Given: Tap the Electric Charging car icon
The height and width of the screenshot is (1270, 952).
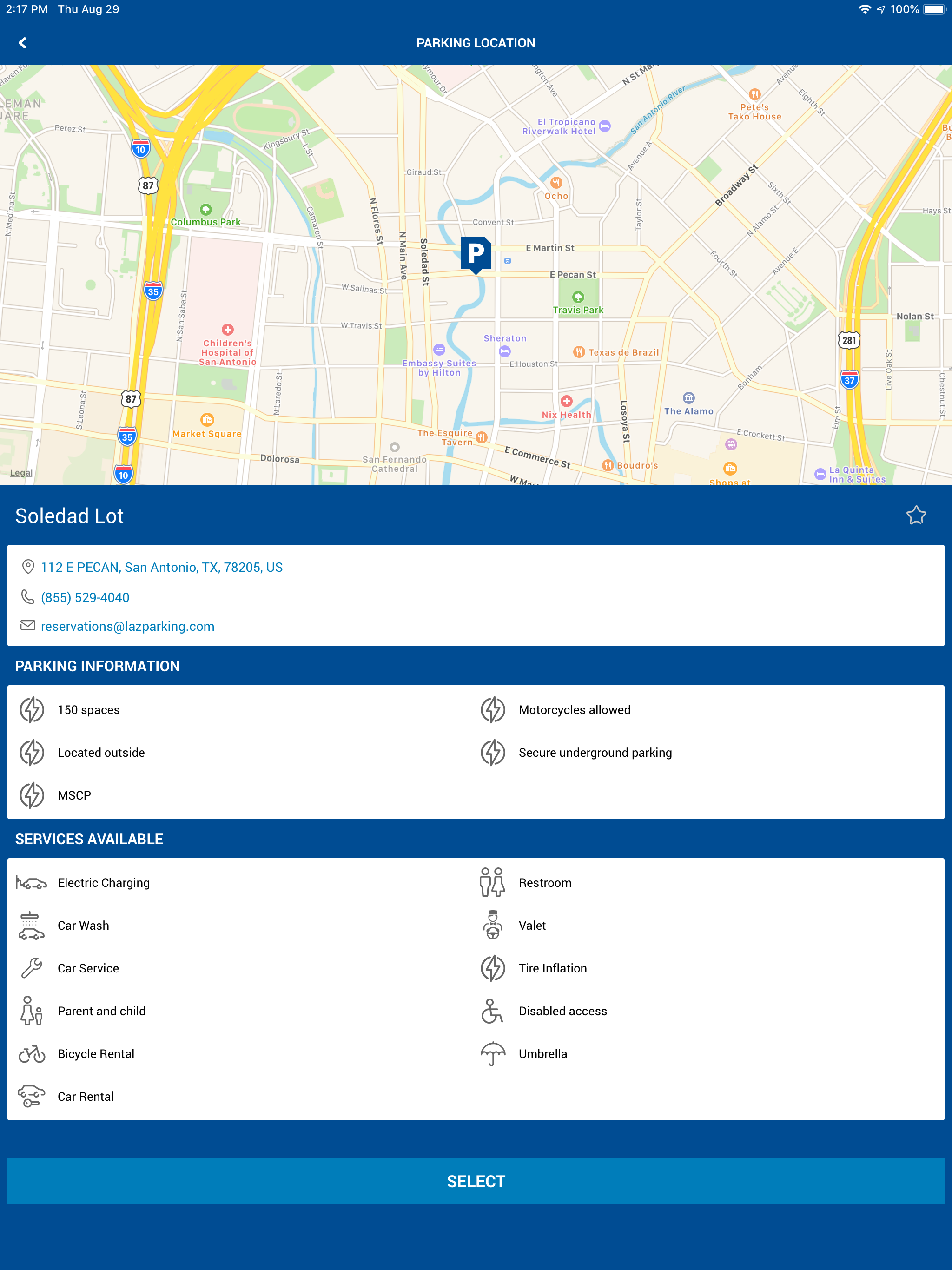Looking at the screenshot, I should [32, 882].
